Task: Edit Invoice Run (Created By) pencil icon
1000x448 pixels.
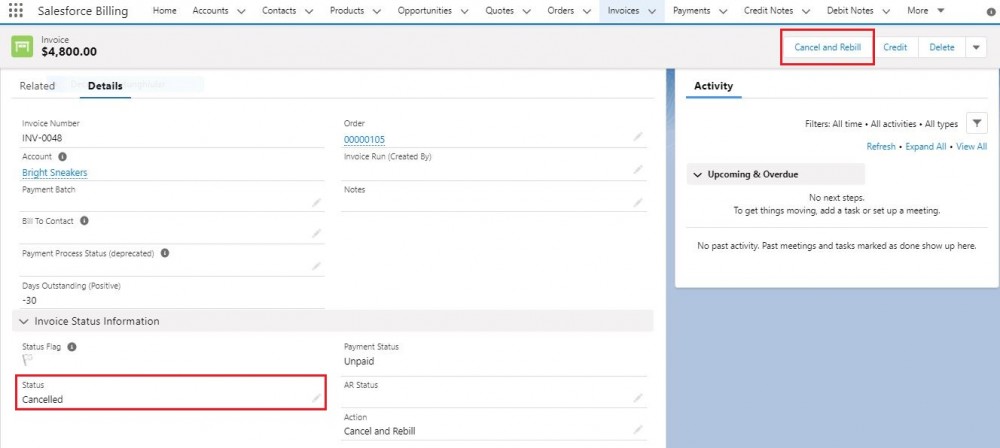Action: tap(638, 170)
